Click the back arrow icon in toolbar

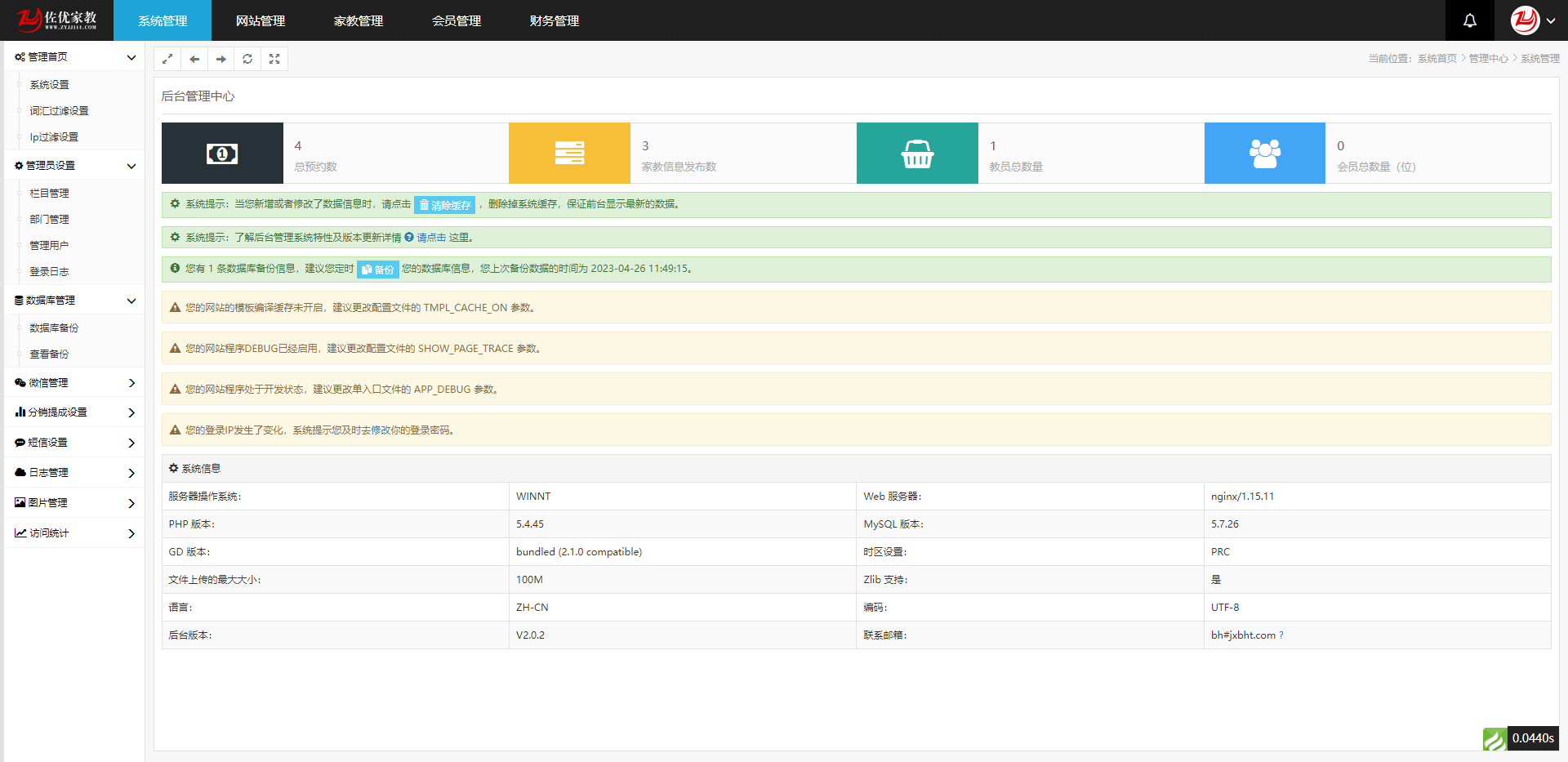click(x=194, y=58)
